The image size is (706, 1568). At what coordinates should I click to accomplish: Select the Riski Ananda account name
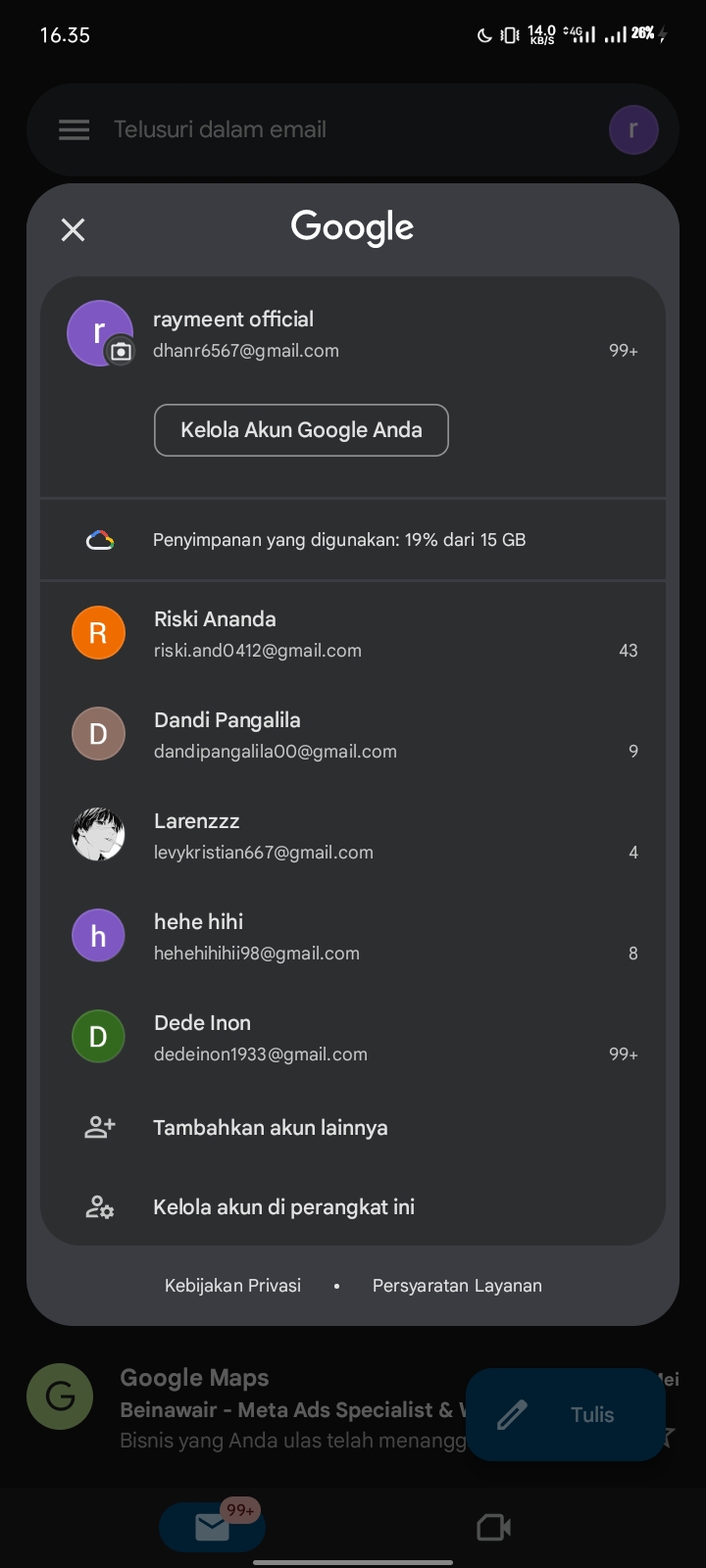tap(215, 619)
